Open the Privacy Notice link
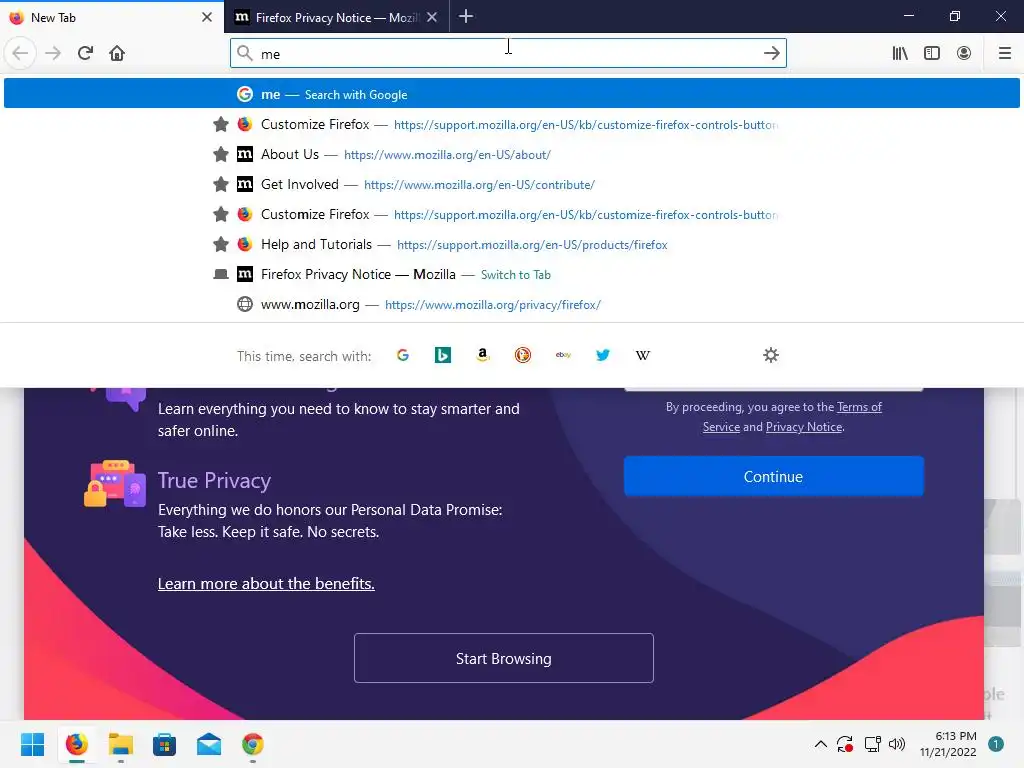This screenshot has height=768, width=1024. [804, 426]
